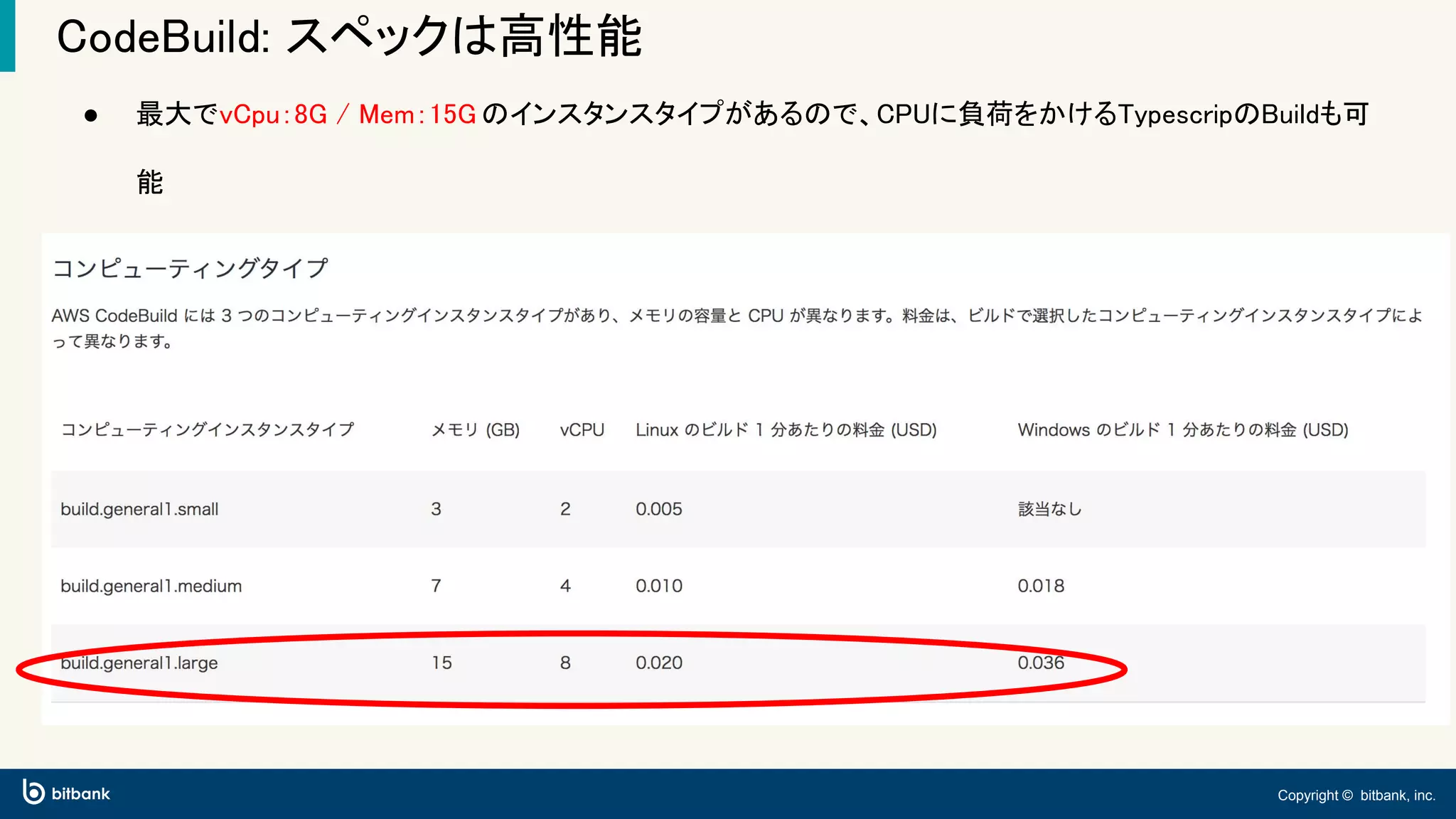Click memory value '7' in medium row

click(436, 586)
